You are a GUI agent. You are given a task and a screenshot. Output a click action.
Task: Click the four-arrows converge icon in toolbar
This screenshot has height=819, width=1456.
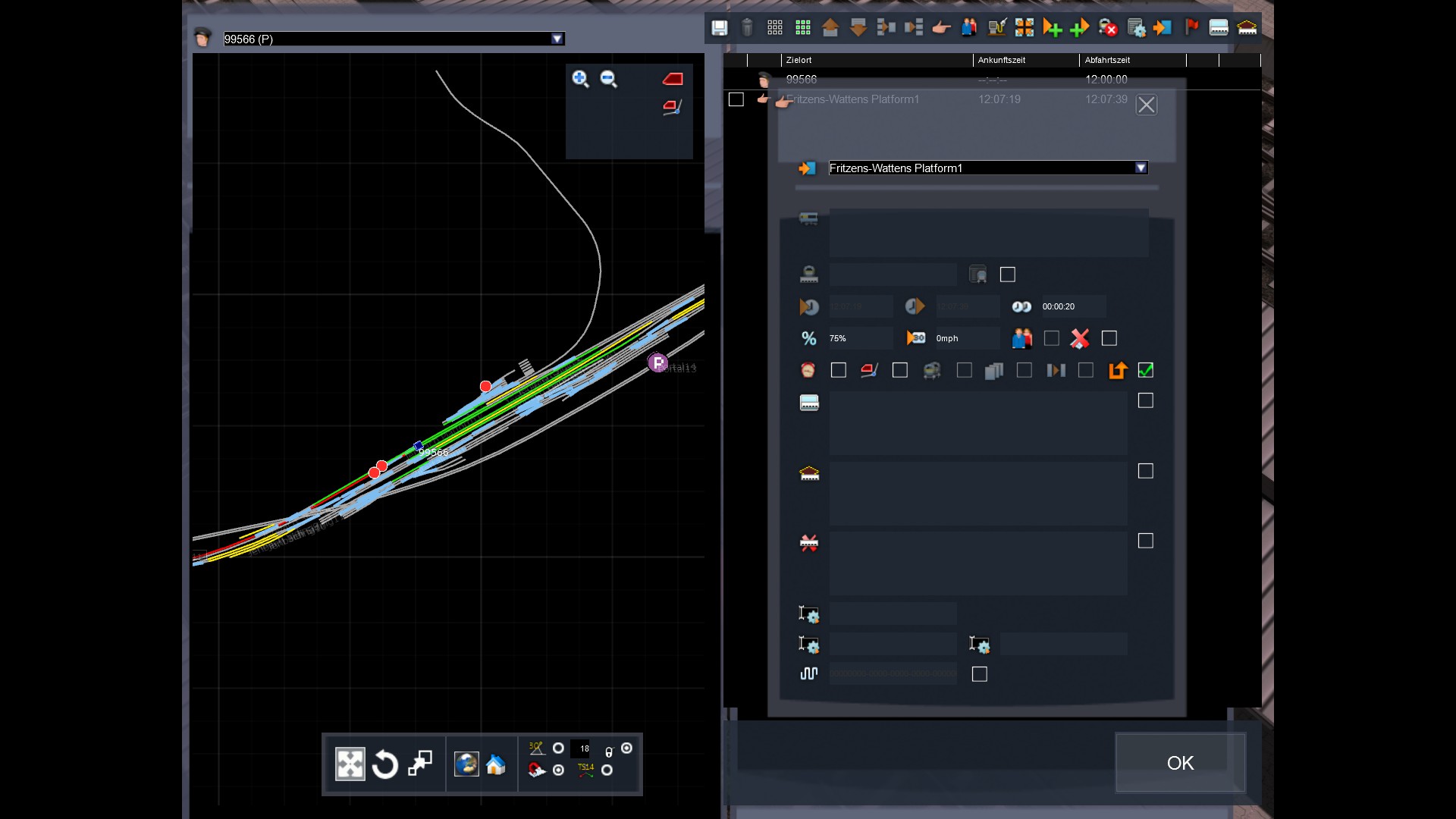click(x=1025, y=28)
